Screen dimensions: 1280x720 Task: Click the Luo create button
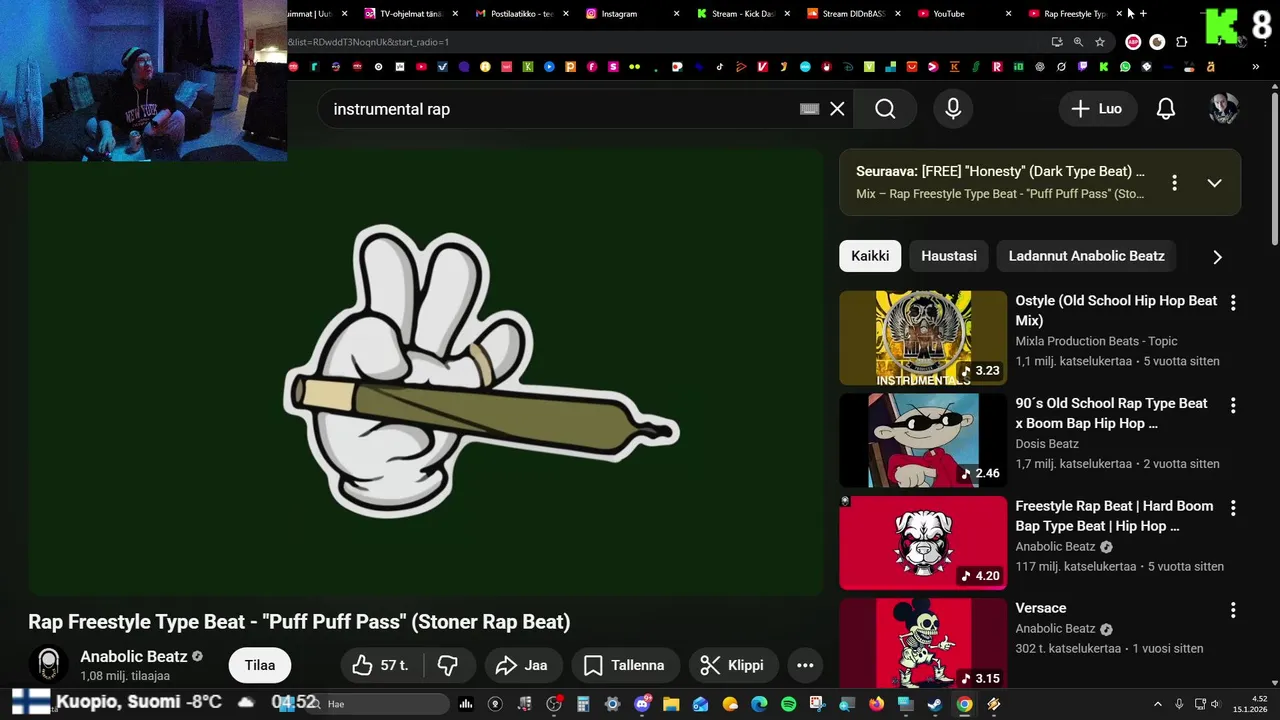[x=1097, y=109]
